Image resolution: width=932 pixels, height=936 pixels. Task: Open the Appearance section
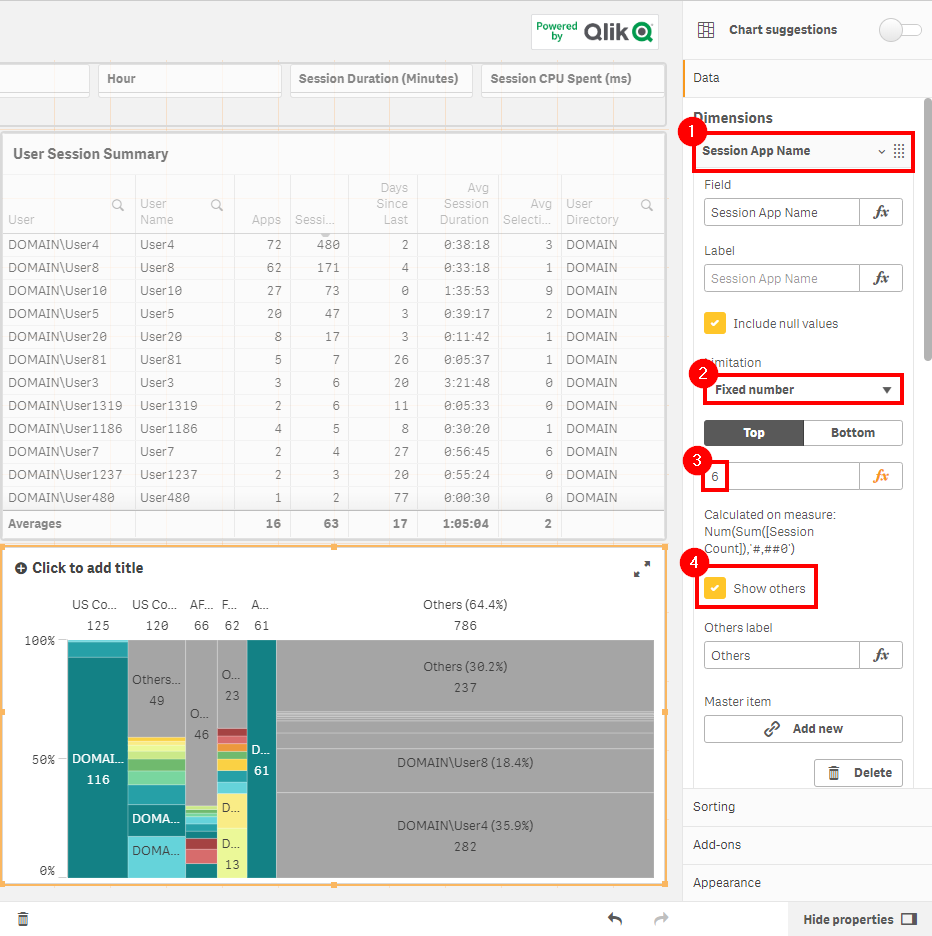[x=727, y=883]
